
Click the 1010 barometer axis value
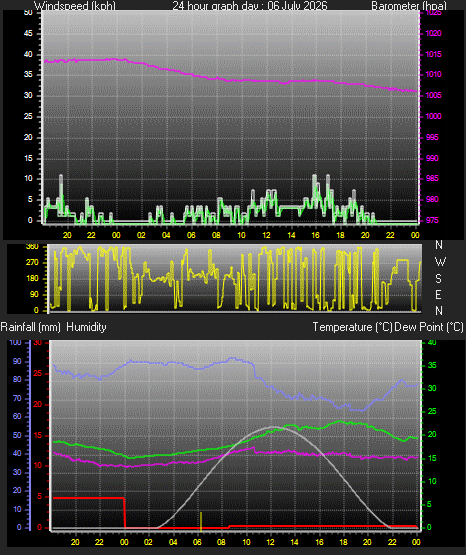[x=433, y=74]
